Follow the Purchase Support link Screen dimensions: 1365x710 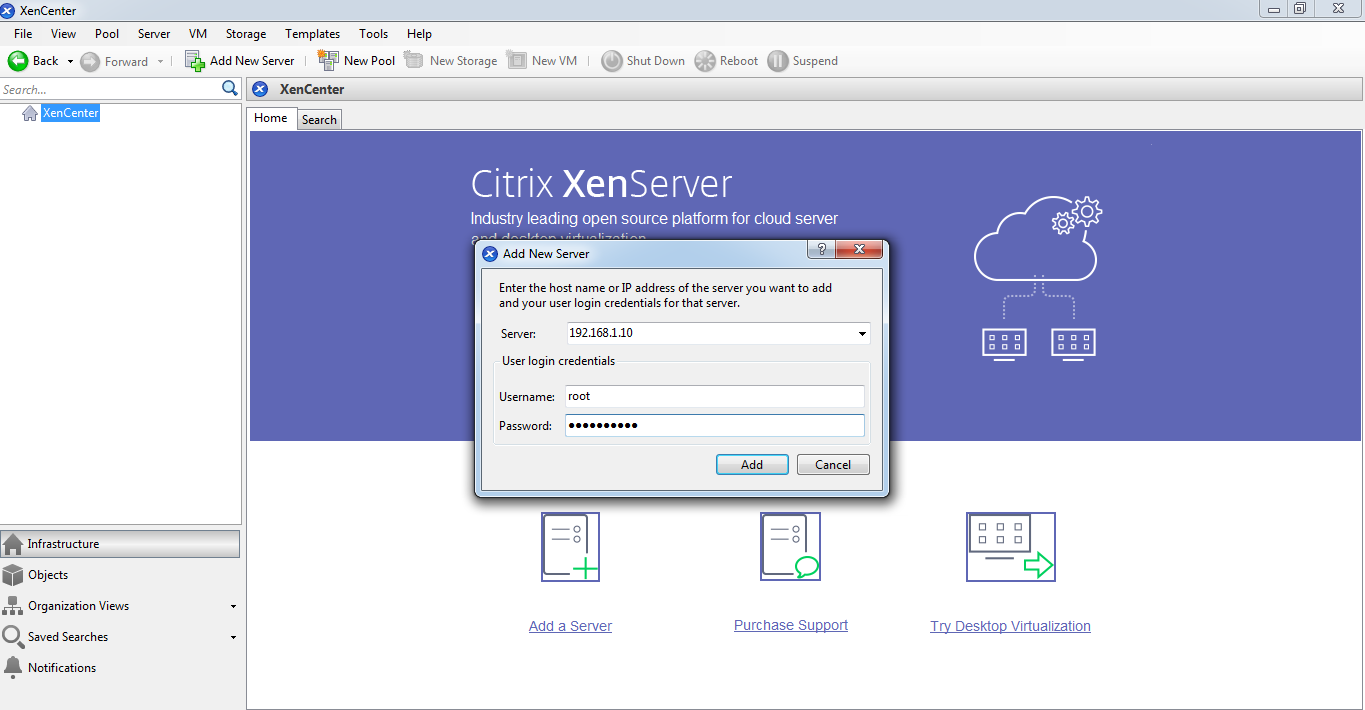(x=791, y=625)
